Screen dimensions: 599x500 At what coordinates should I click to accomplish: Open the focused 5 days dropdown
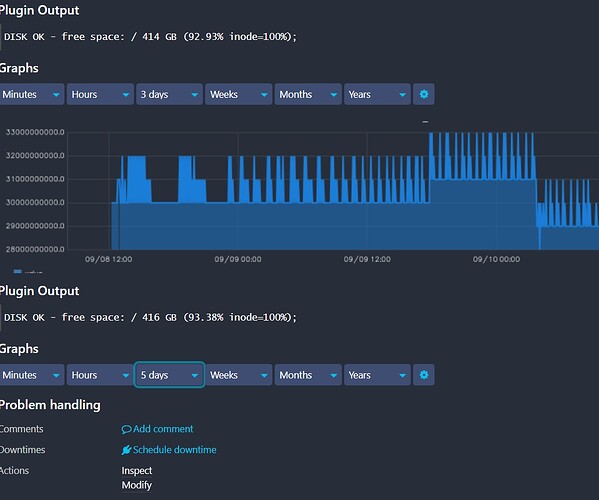pyautogui.click(x=169, y=375)
